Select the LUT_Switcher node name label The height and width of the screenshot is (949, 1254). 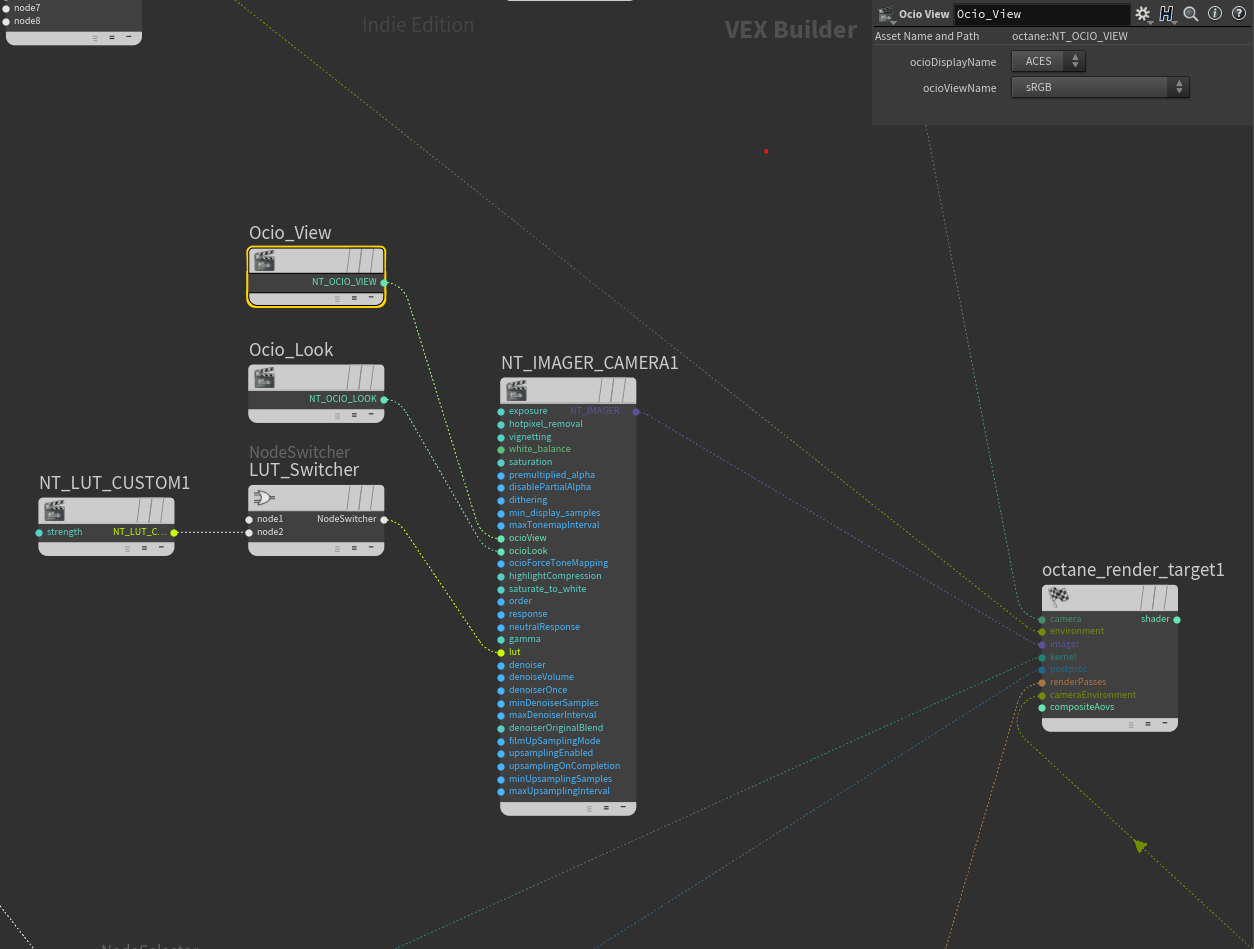[304, 470]
